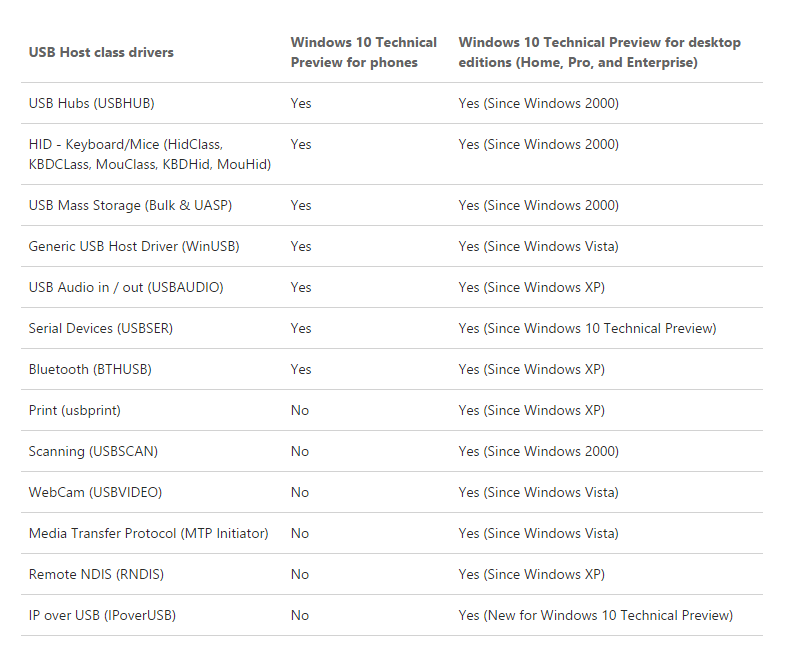Click "Yes (Since Windows Vista)" in WebCam row
Image resolution: width=790 pixels, height=651 pixels.
539,492
